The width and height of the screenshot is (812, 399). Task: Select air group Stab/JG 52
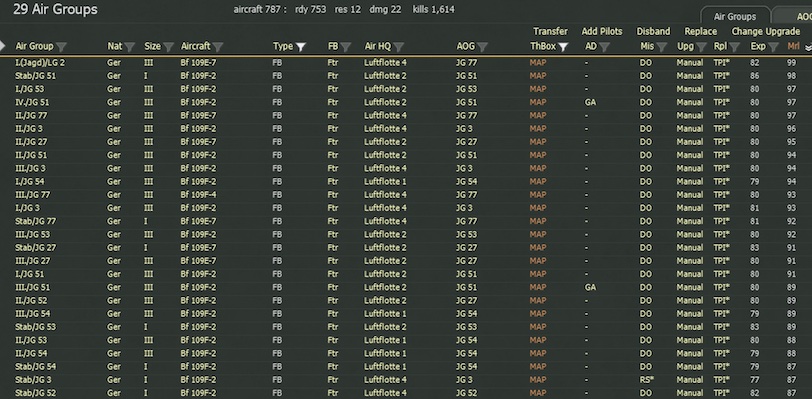point(36,393)
